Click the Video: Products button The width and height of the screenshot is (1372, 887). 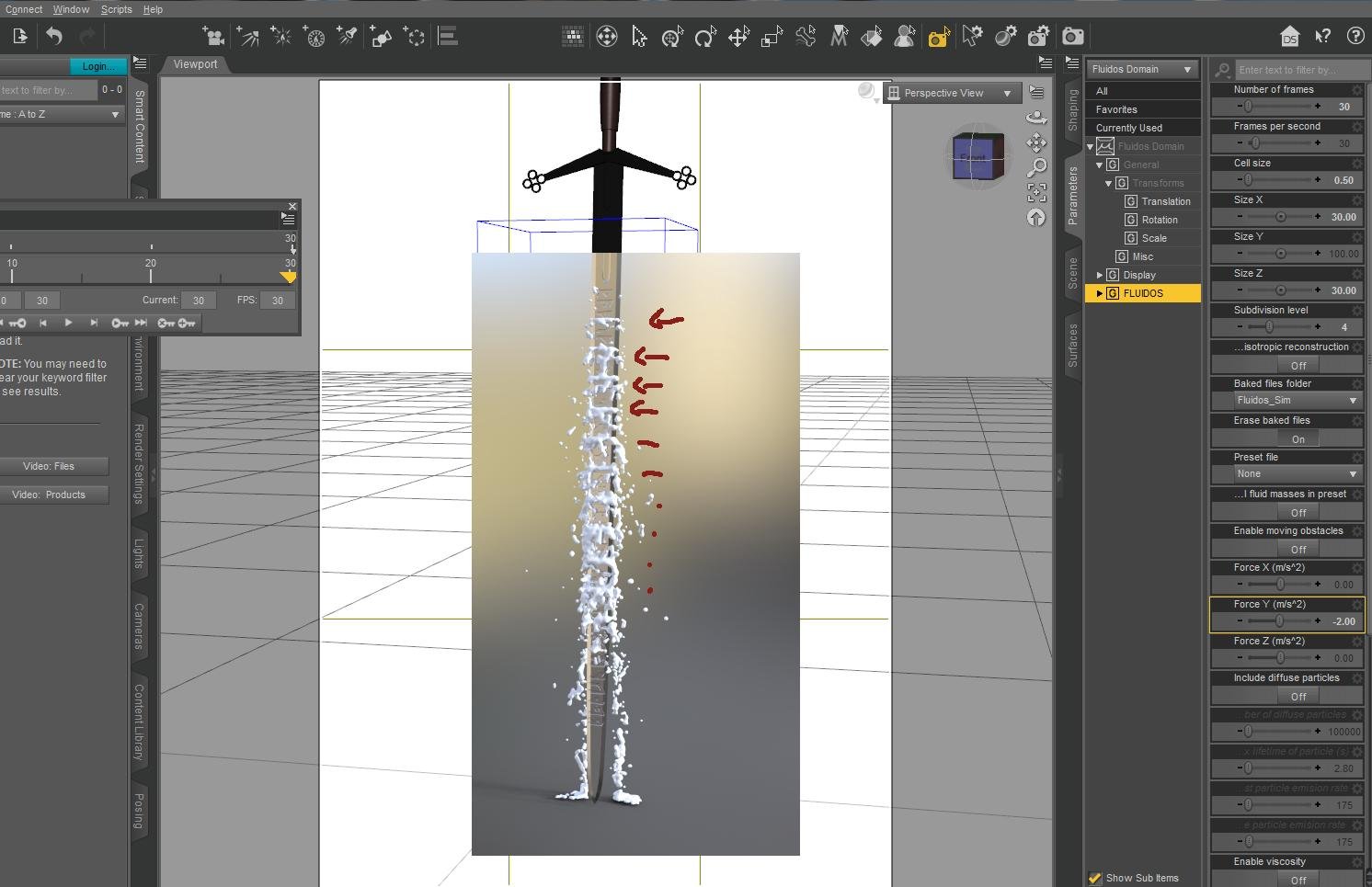tap(53, 495)
